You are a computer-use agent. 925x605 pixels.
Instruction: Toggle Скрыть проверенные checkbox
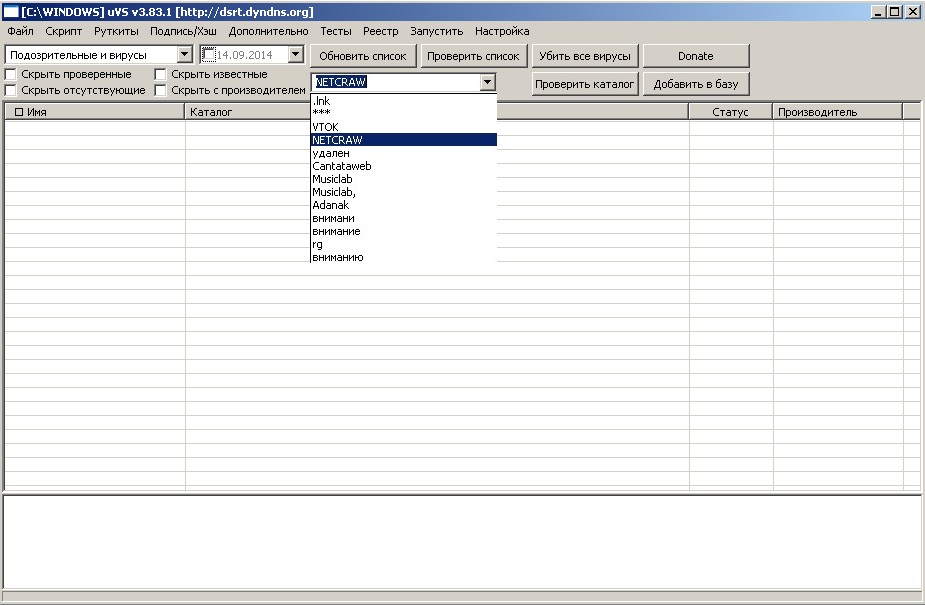tap(11, 74)
